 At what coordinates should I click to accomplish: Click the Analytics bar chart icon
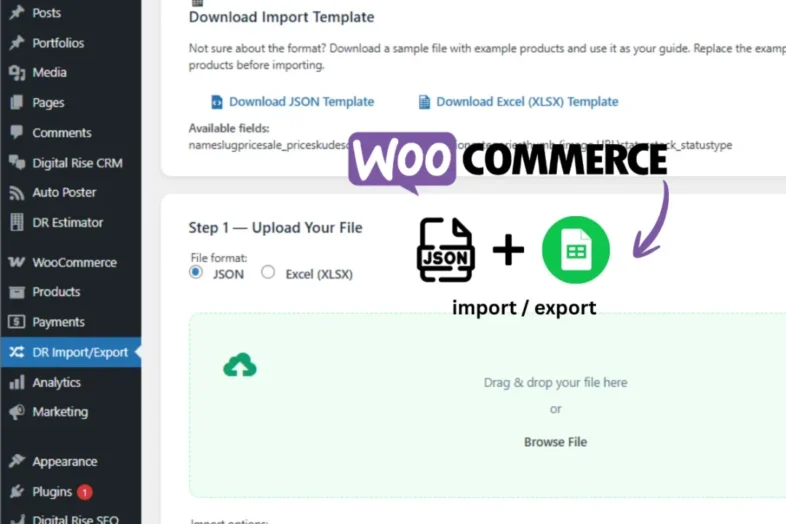(x=17, y=382)
